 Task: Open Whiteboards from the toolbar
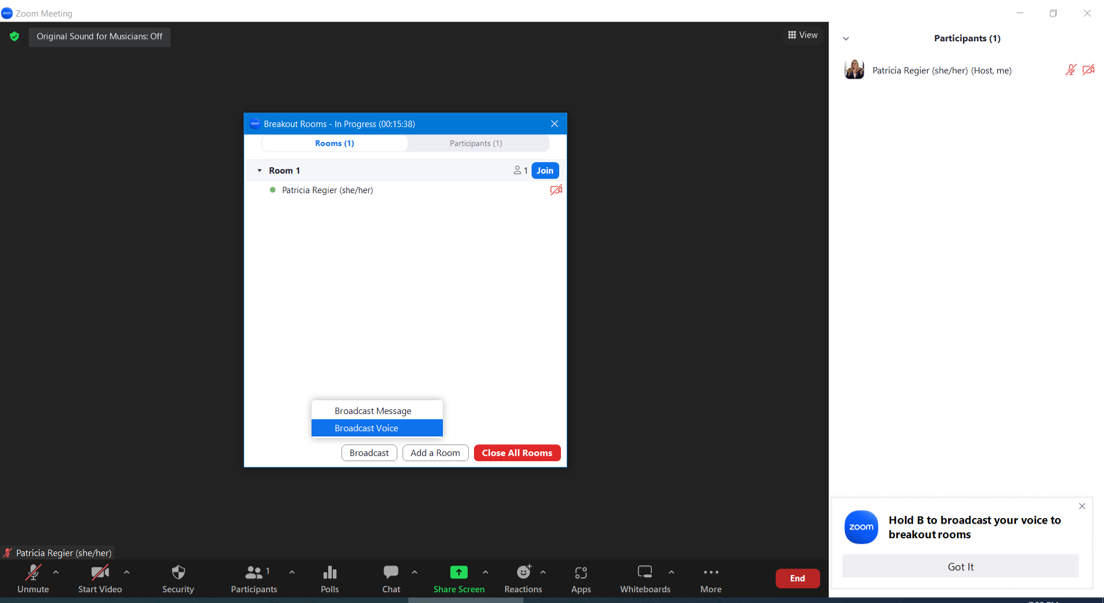pyautogui.click(x=645, y=578)
